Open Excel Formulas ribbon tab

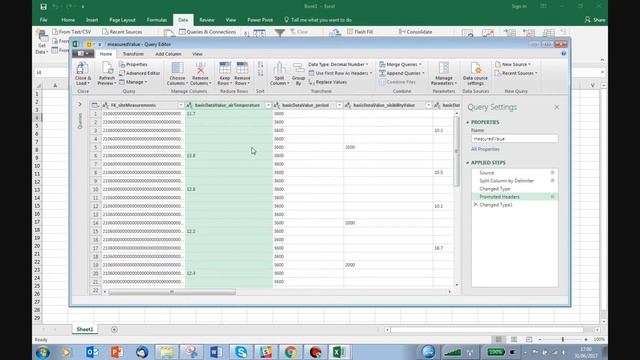point(157,20)
